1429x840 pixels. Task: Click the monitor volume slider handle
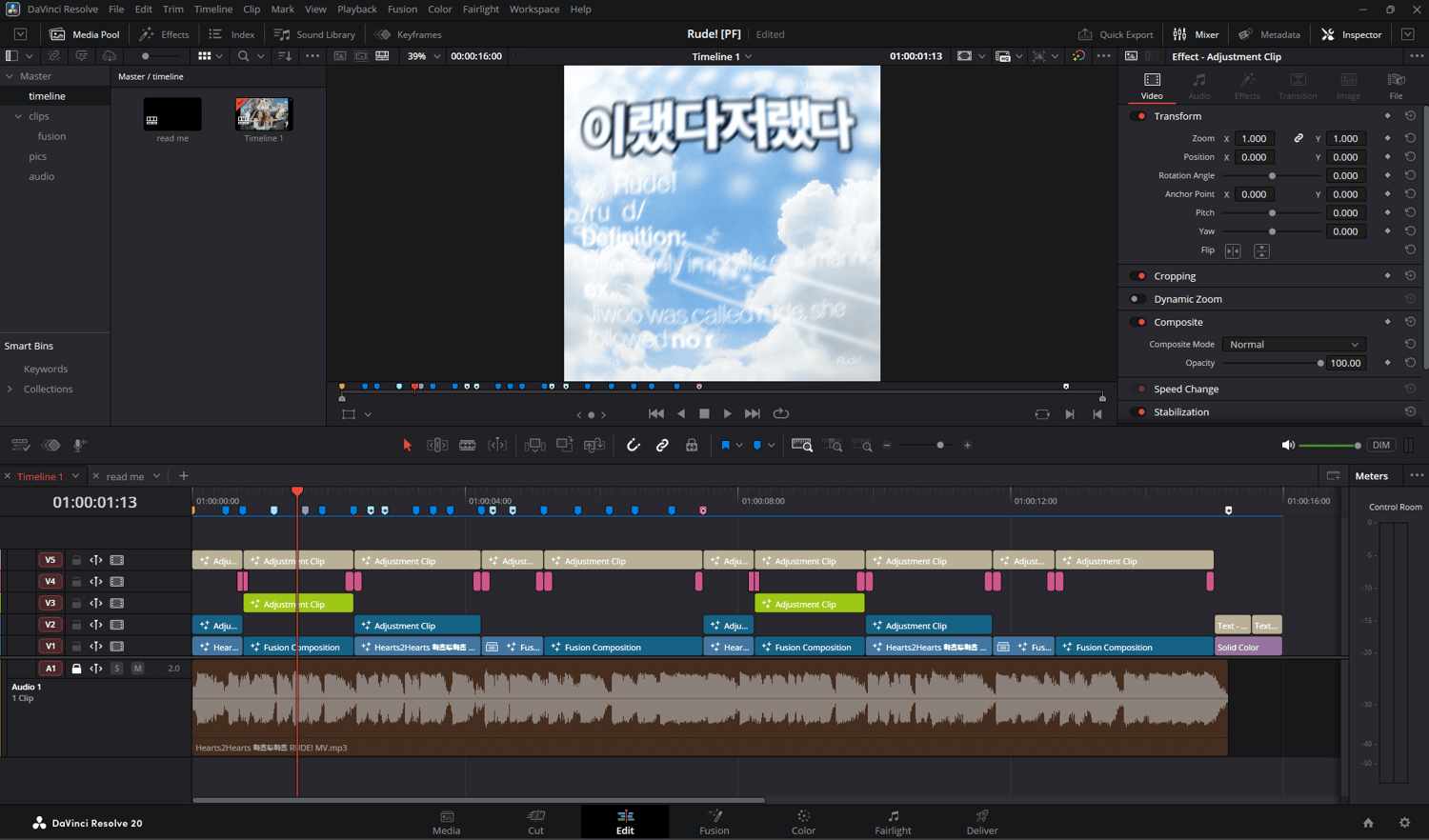point(1357,445)
